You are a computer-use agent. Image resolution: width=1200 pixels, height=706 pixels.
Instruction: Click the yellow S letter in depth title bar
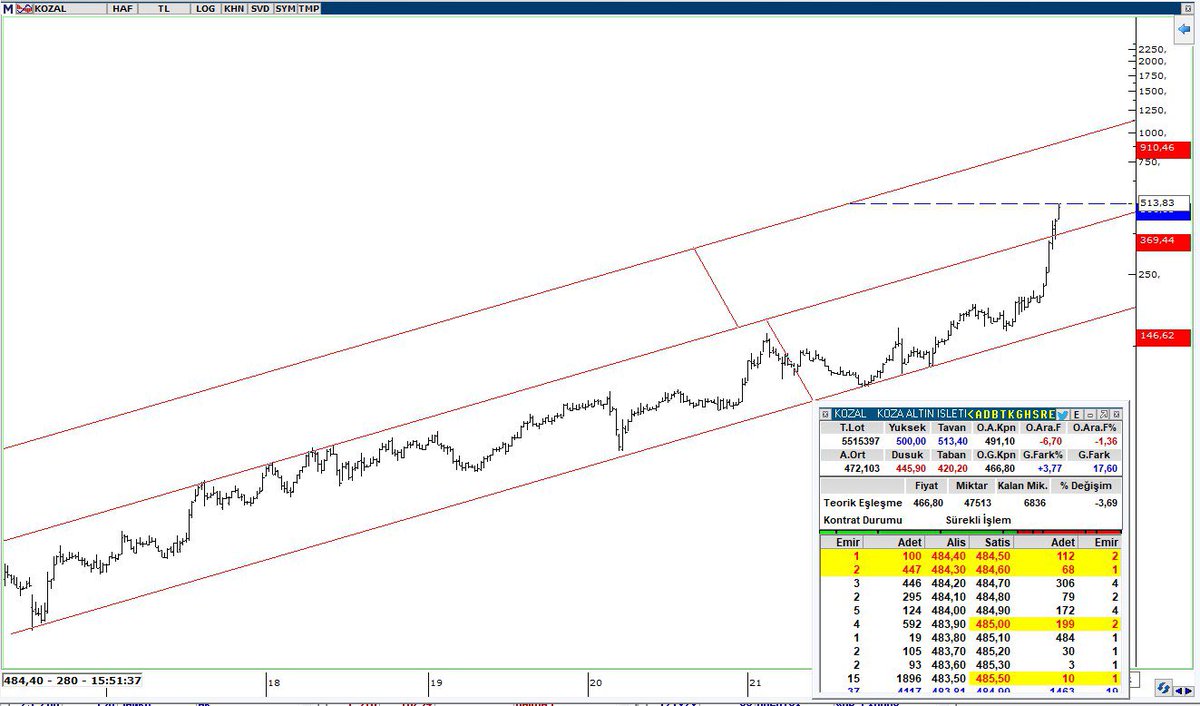pyautogui.click(x=1035, y=414)
